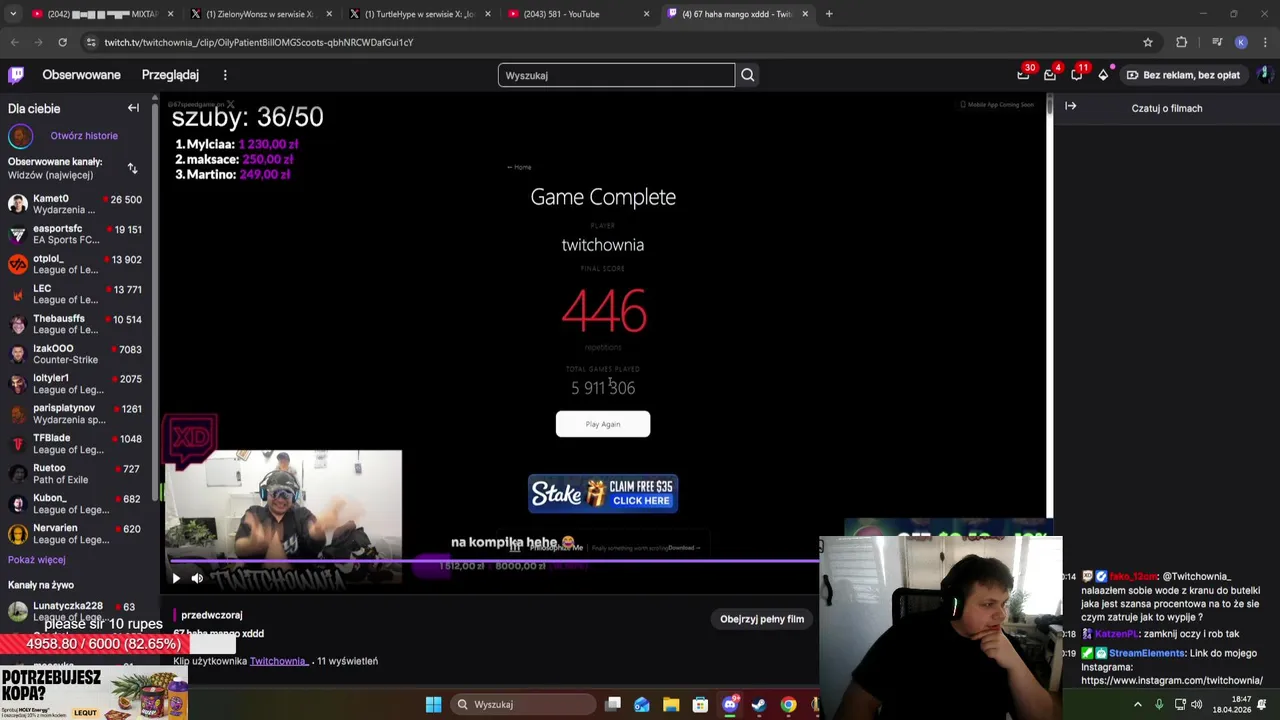Open TFBlade channel in sidebar
The width and height of the screenshot is (1280, 720).
point(75,444)
